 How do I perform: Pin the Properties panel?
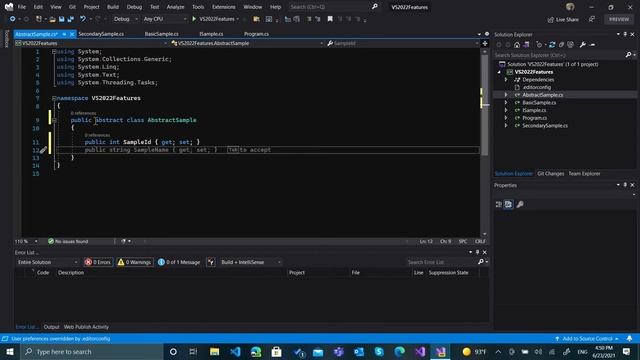[x=625, y=185]
